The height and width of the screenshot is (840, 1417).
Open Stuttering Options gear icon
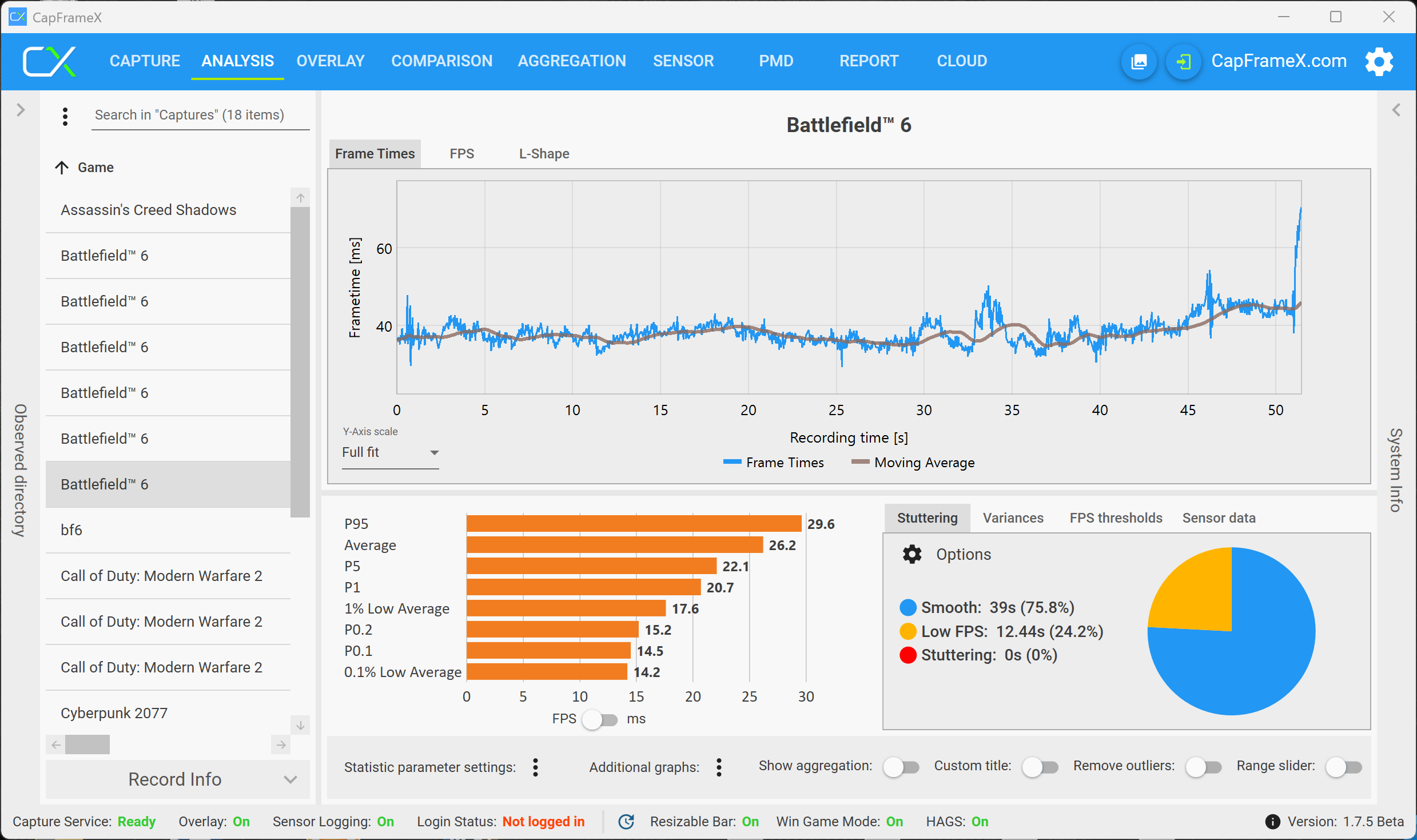pyautogui.click(x=912, y=554)
